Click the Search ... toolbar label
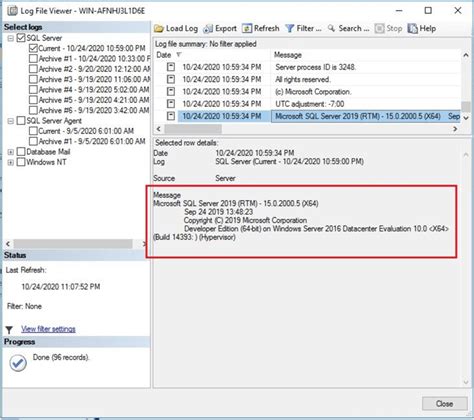This screenshot has height=420, width=474. pos(354,29)
